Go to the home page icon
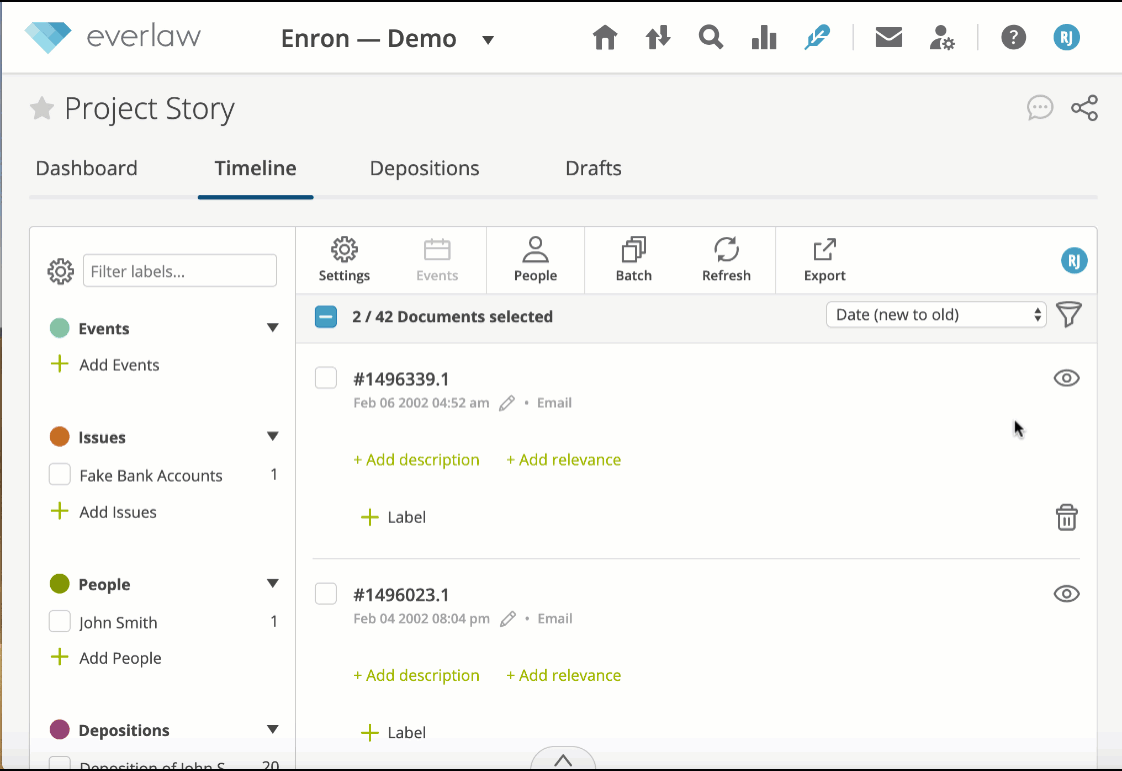This screenshot has width=1122, height=771. coord(605,37)
